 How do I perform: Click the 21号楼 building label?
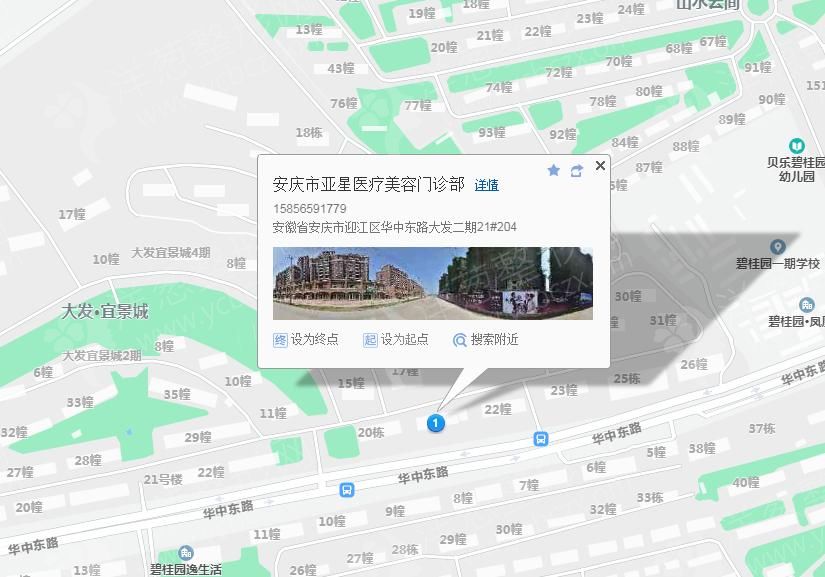163,480
